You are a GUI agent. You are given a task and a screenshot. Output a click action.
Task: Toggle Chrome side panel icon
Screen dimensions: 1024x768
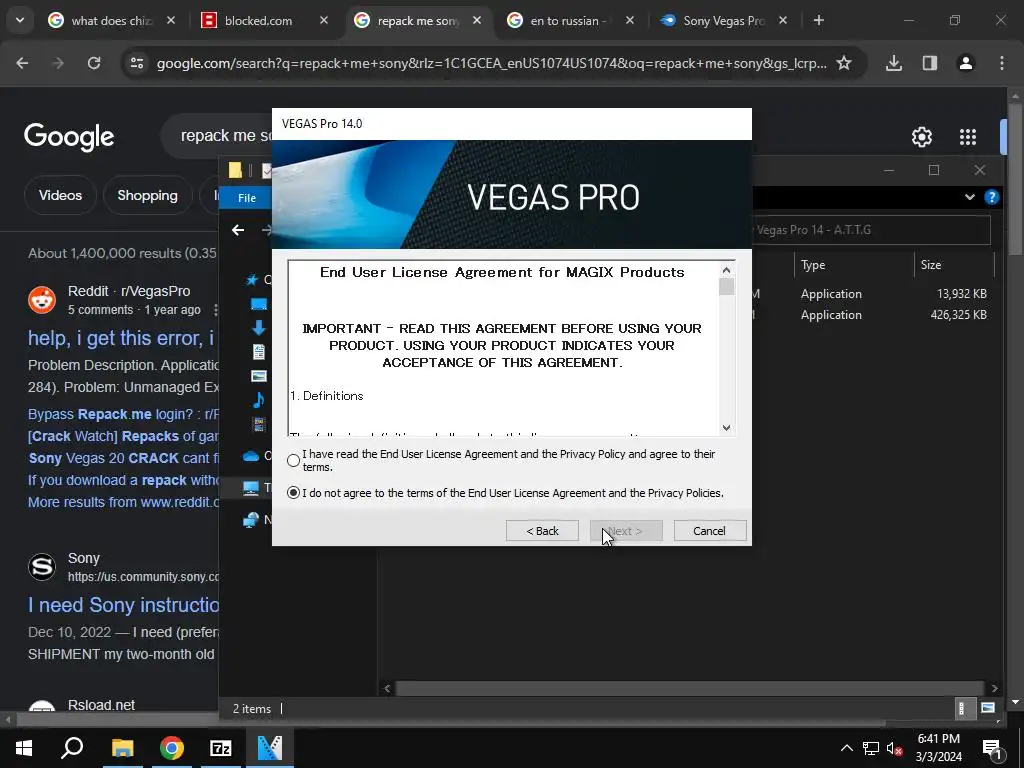(x=930, y=63)
